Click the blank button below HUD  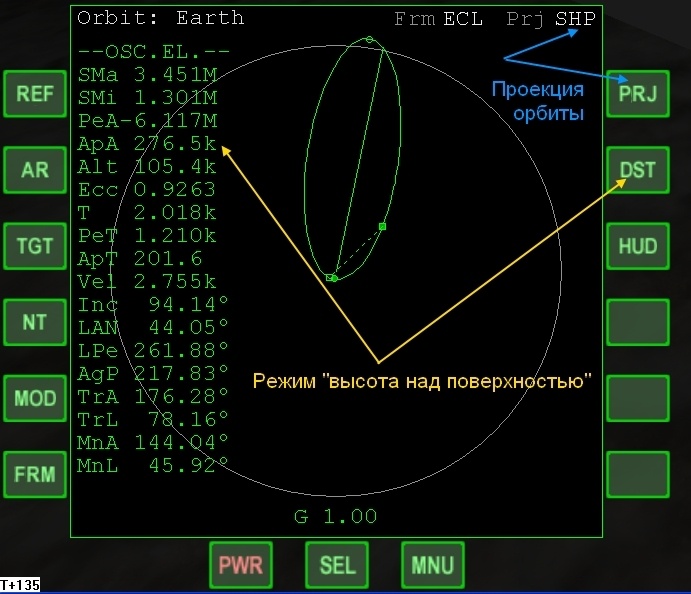(638, 322)
